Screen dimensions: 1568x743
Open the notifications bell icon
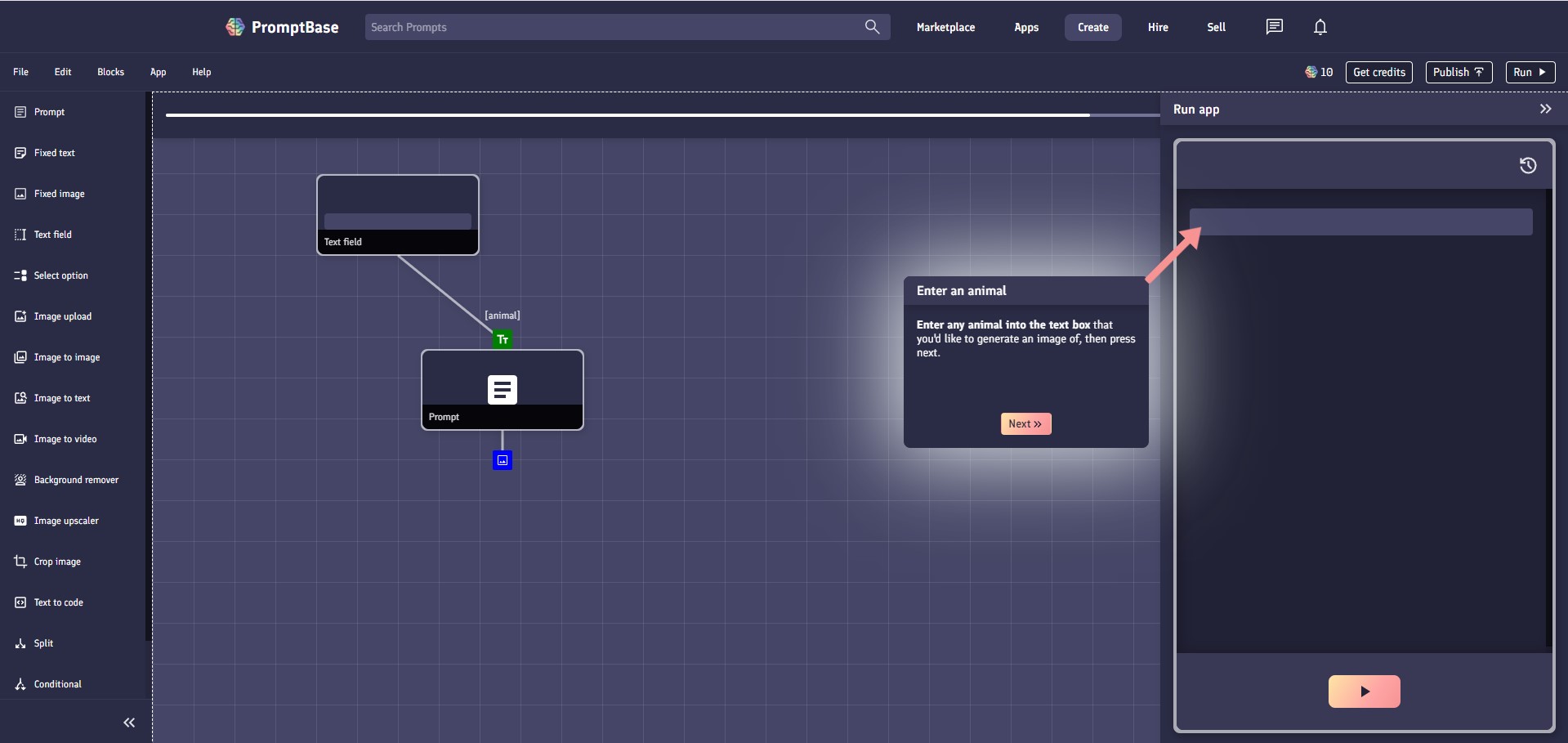1320,27
